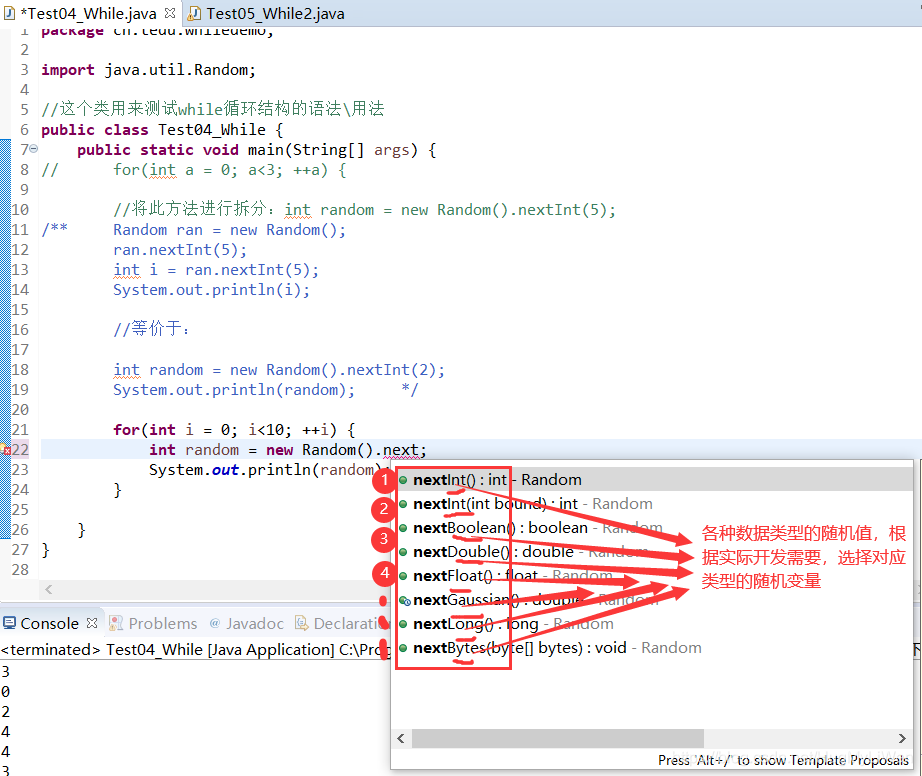Screen dimensions: 922x776
Task: Click the Java file icon on Test05_While2.java tab
Action: click(x=194, y=14)
